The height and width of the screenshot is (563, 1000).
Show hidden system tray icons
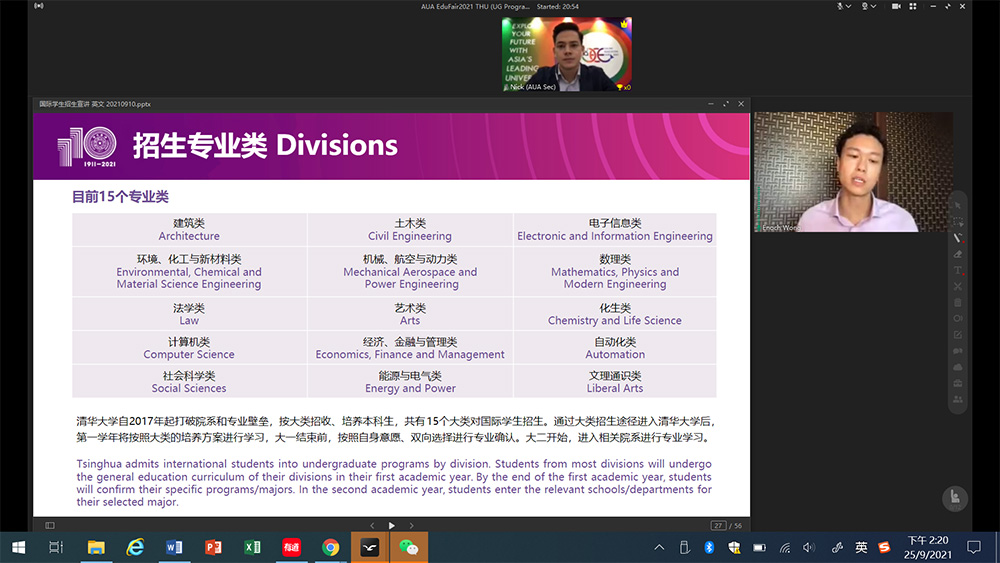click(x=659, y=547)
